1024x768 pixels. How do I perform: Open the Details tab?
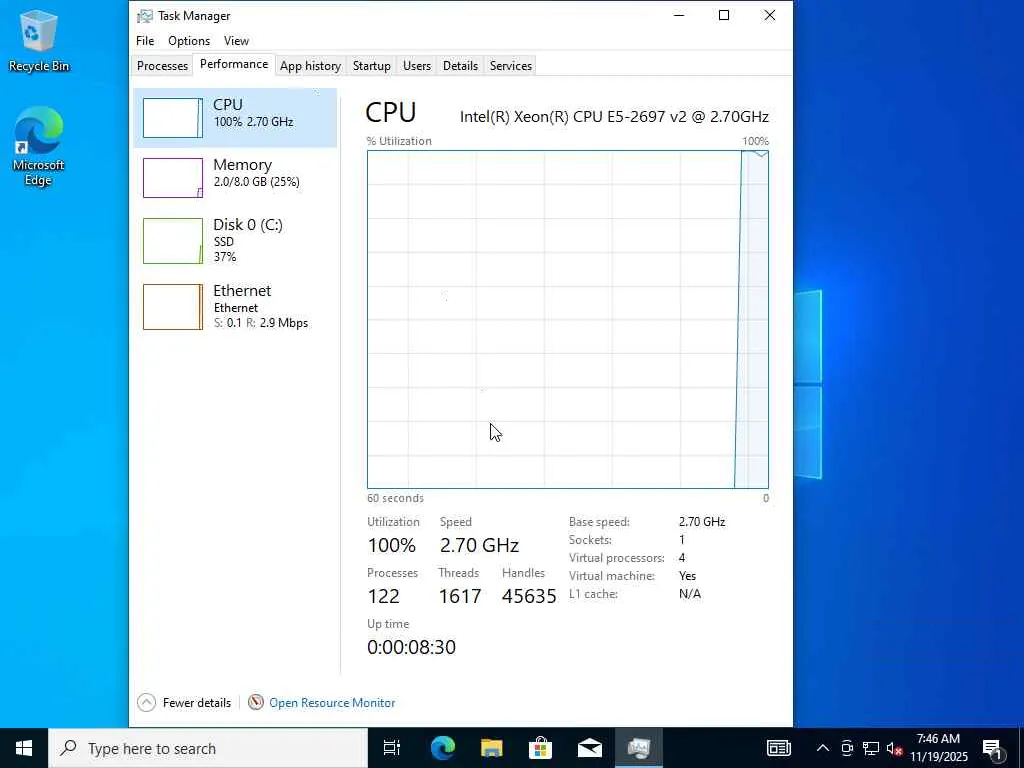[x=460, y=65]
